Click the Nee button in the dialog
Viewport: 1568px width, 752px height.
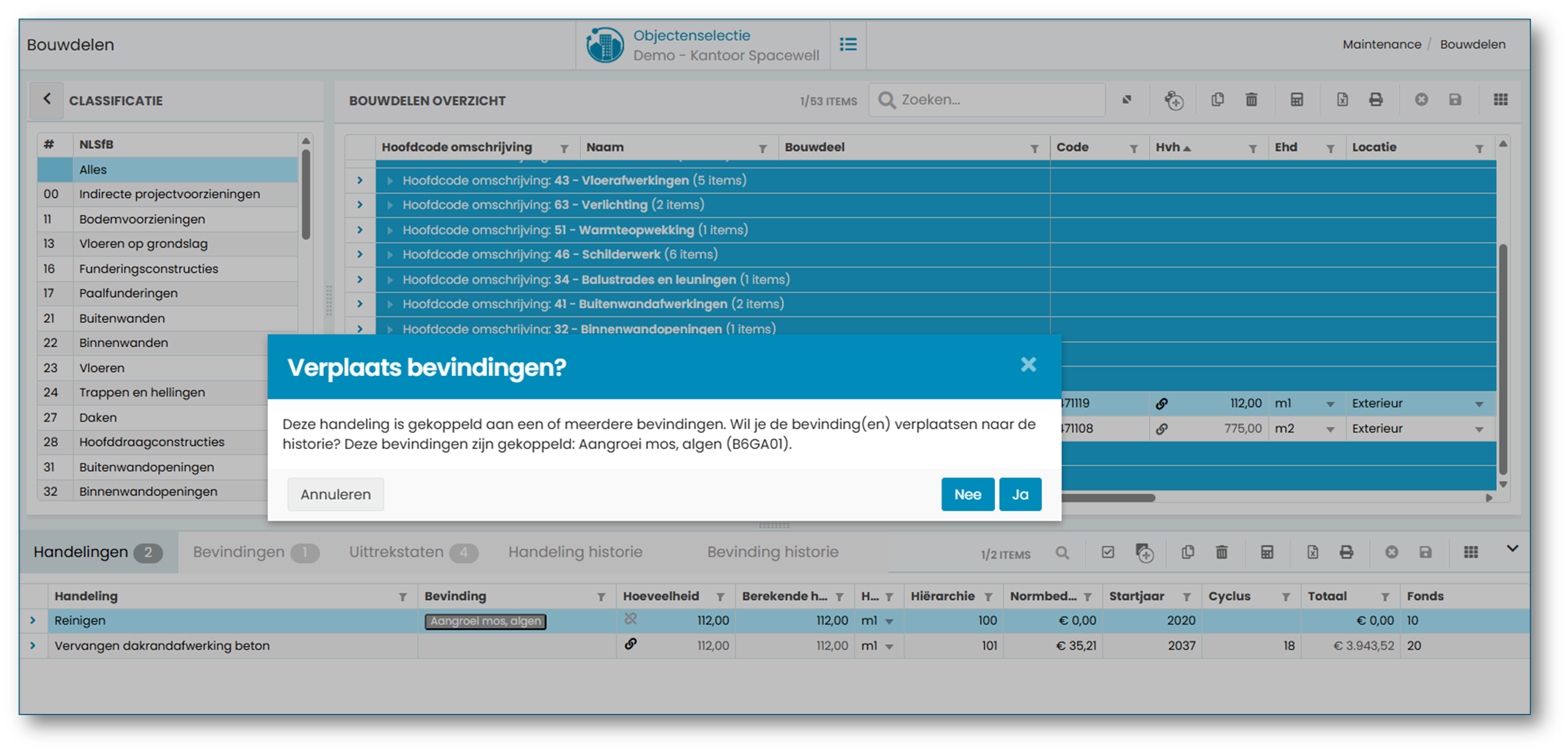pyautogui.click(x=968, y=495)
